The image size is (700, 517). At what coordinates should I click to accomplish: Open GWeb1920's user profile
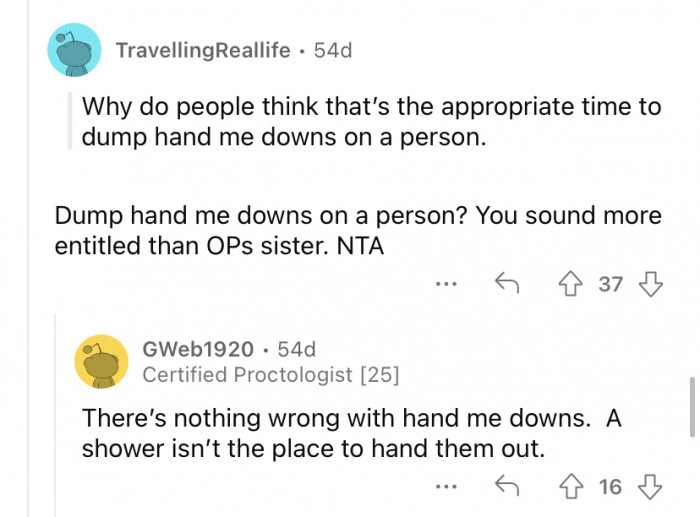pyautogui.click(x=197, y=349)
